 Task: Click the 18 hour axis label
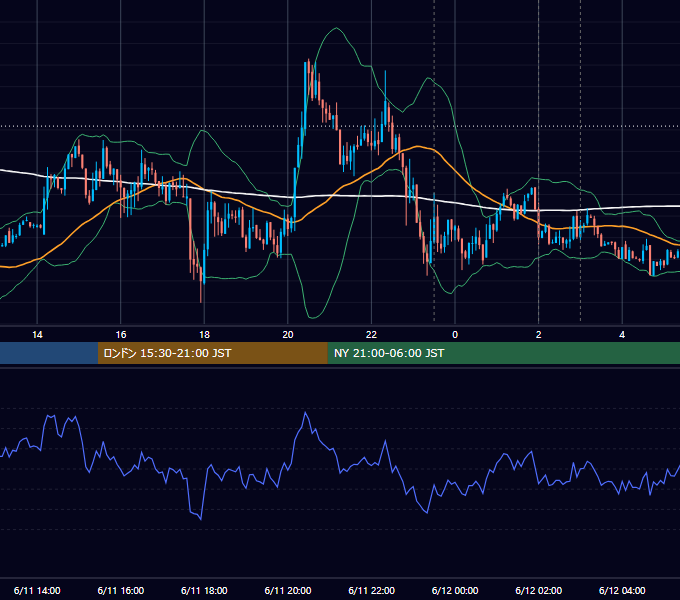(204, 335)
